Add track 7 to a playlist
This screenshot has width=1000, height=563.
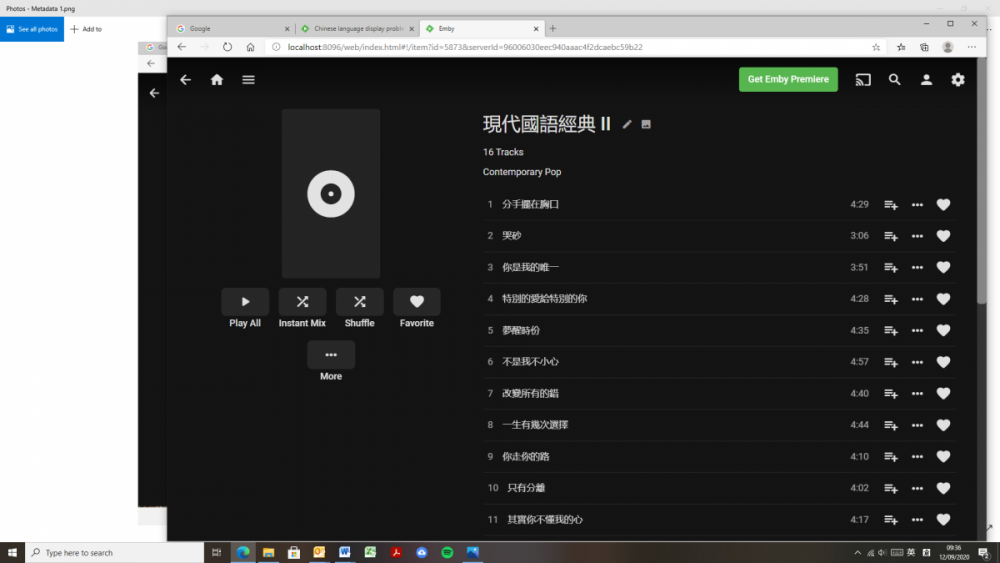891,393
